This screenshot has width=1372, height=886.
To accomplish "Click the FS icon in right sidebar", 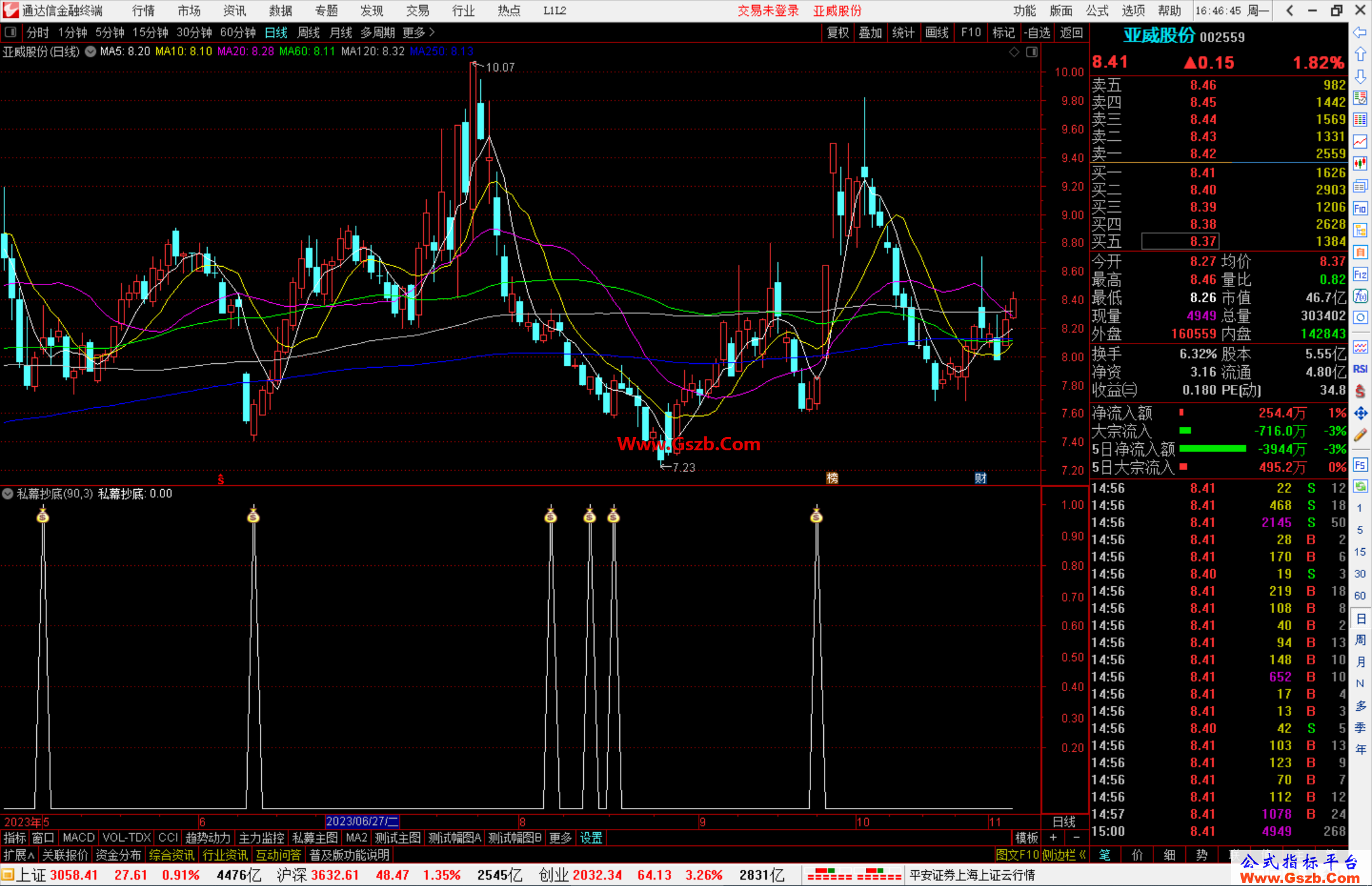I will (1360, 465).
